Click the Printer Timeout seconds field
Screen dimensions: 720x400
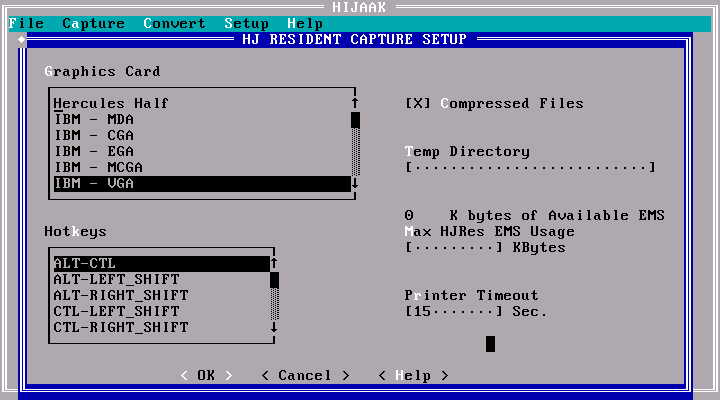coord(454,311)
